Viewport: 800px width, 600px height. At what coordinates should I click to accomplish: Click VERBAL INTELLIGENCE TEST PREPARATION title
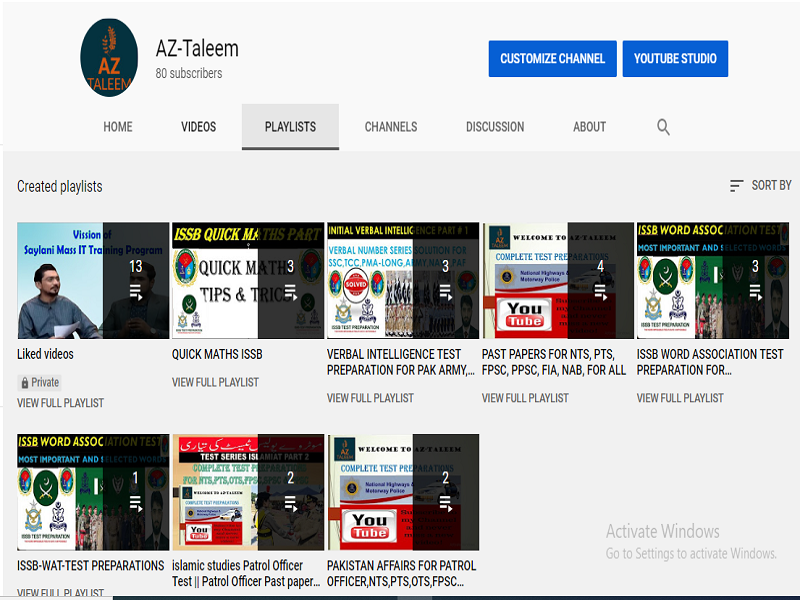pos(401,362)
